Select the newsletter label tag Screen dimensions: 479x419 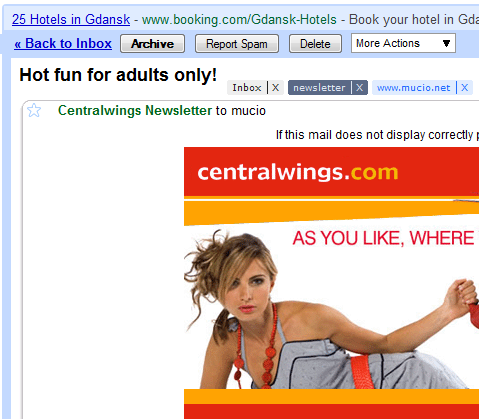click(x=319, y=88)
